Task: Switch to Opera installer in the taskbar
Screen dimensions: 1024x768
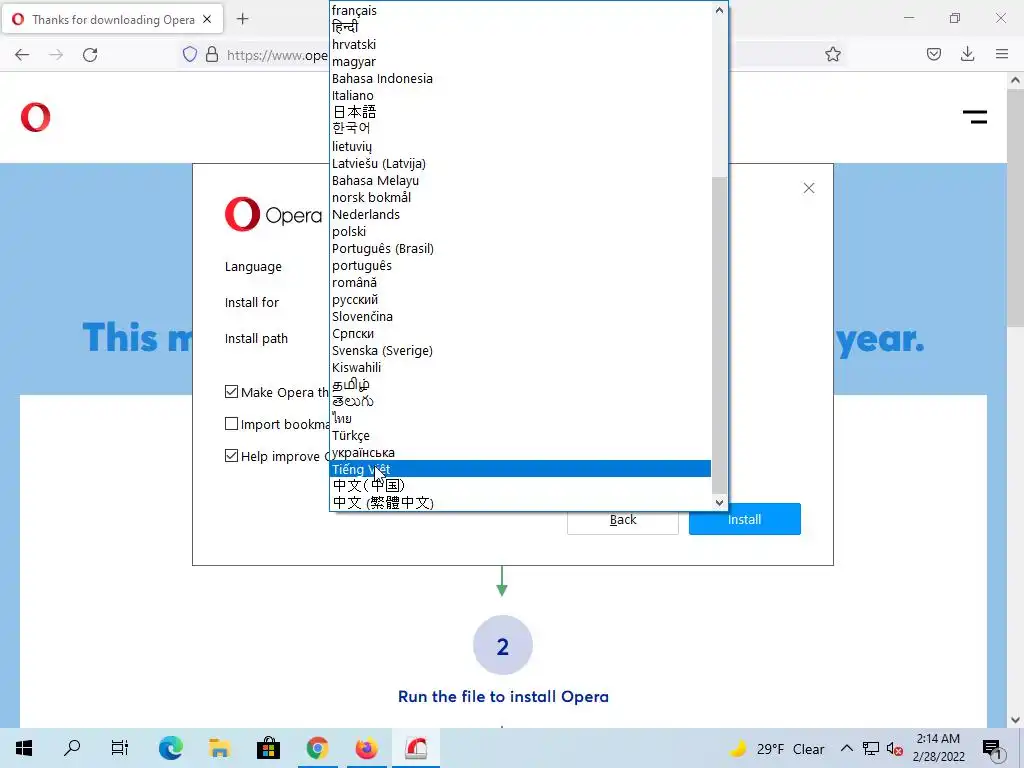Action: pyautogui.click(x=415, y=748)
